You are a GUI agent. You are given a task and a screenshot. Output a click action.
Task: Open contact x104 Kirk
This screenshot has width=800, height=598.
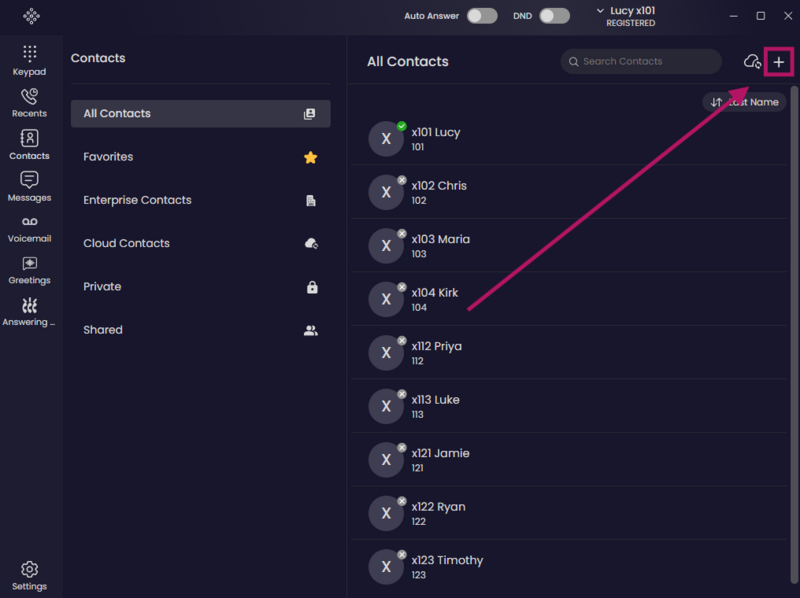tap(568, 299)
